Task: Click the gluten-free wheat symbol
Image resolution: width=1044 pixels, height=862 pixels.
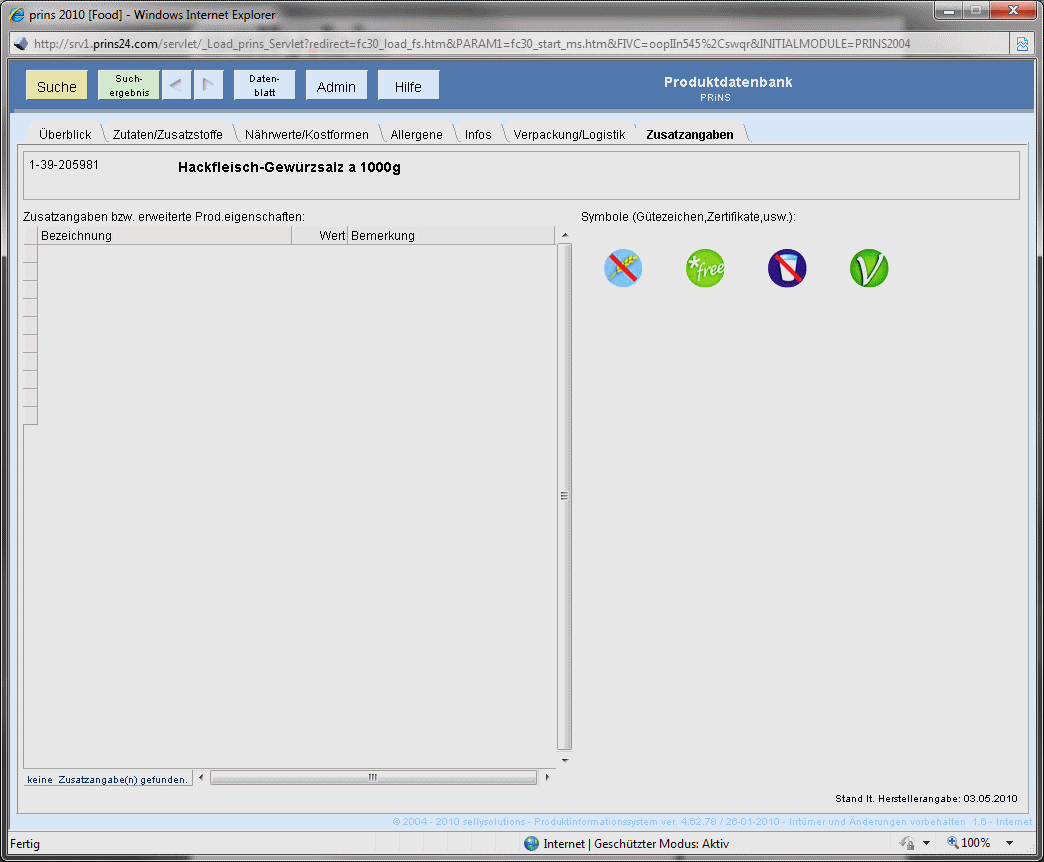Action: 623,268
